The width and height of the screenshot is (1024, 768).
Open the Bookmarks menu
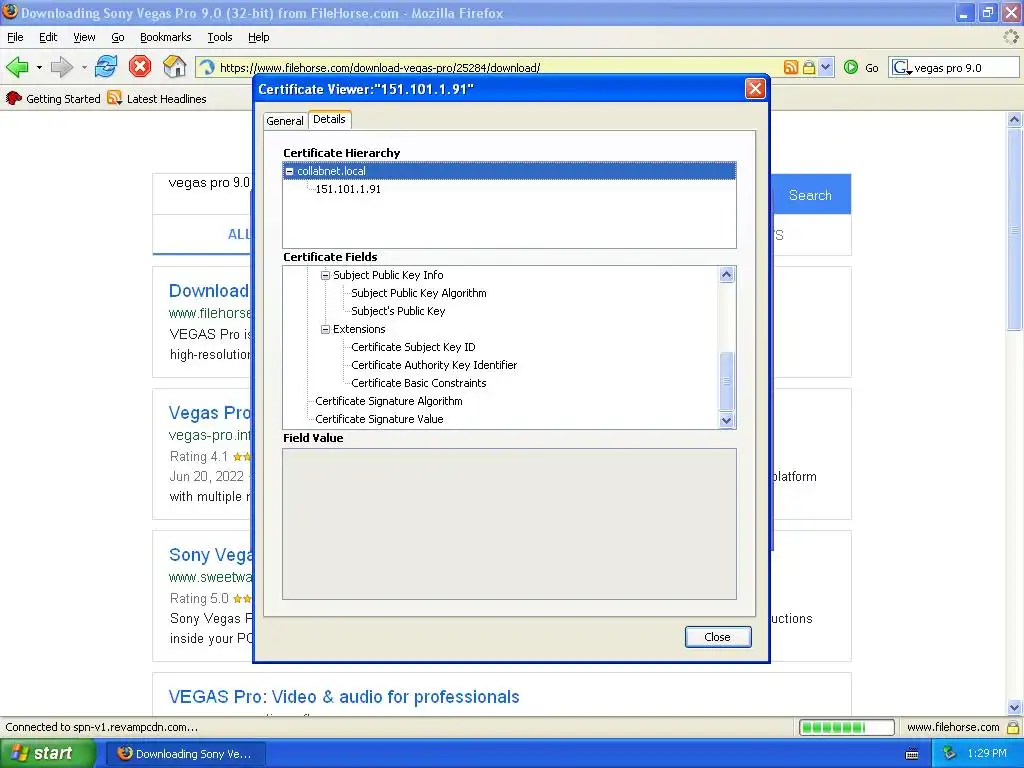pyautogui.click(x=165, y=37)
